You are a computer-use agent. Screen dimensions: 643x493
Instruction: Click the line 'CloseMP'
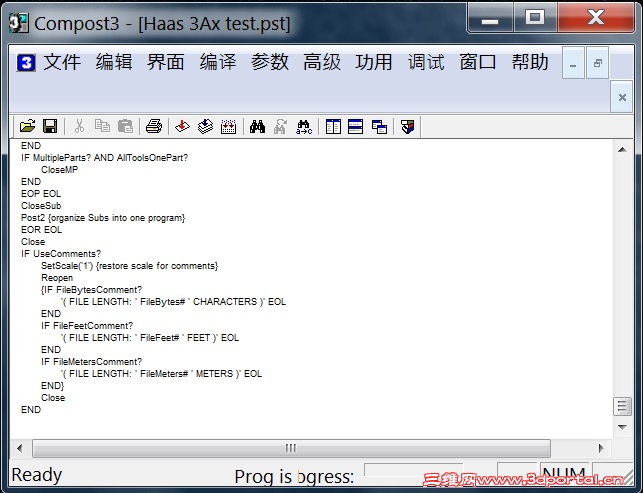(x=59, y=170)
